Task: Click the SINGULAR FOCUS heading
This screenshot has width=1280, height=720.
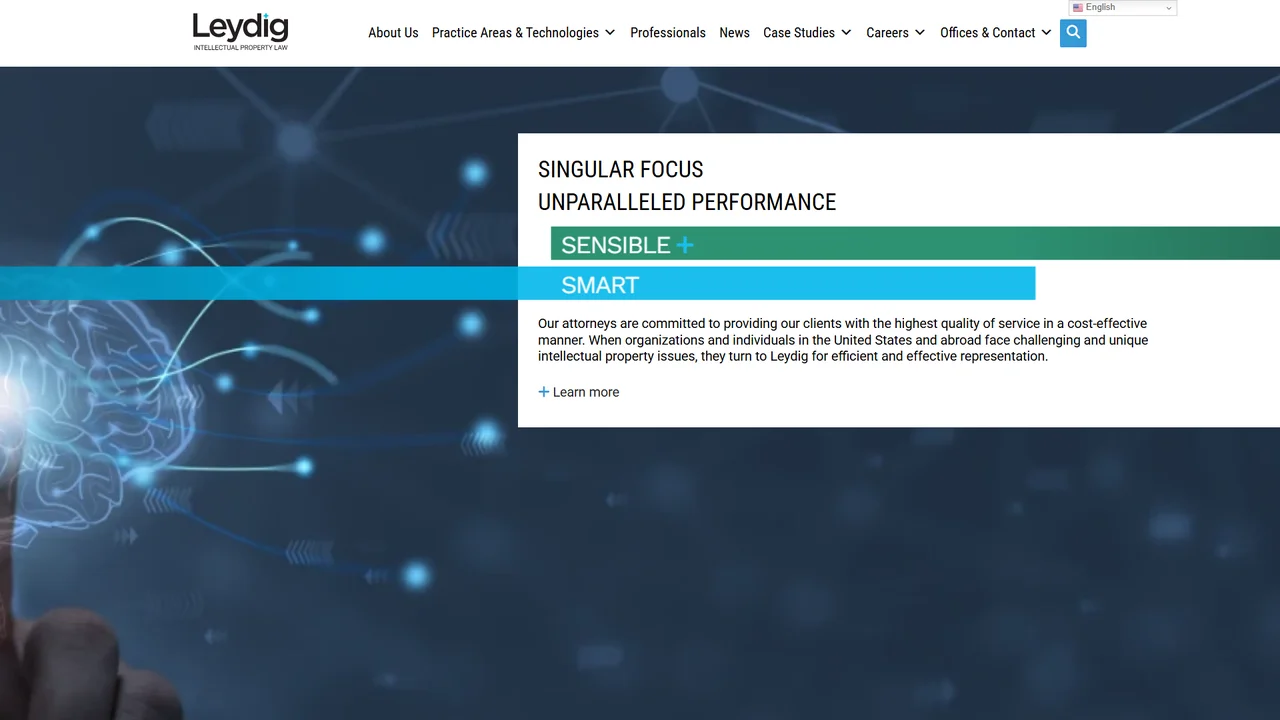Action: tap(621, 170)
